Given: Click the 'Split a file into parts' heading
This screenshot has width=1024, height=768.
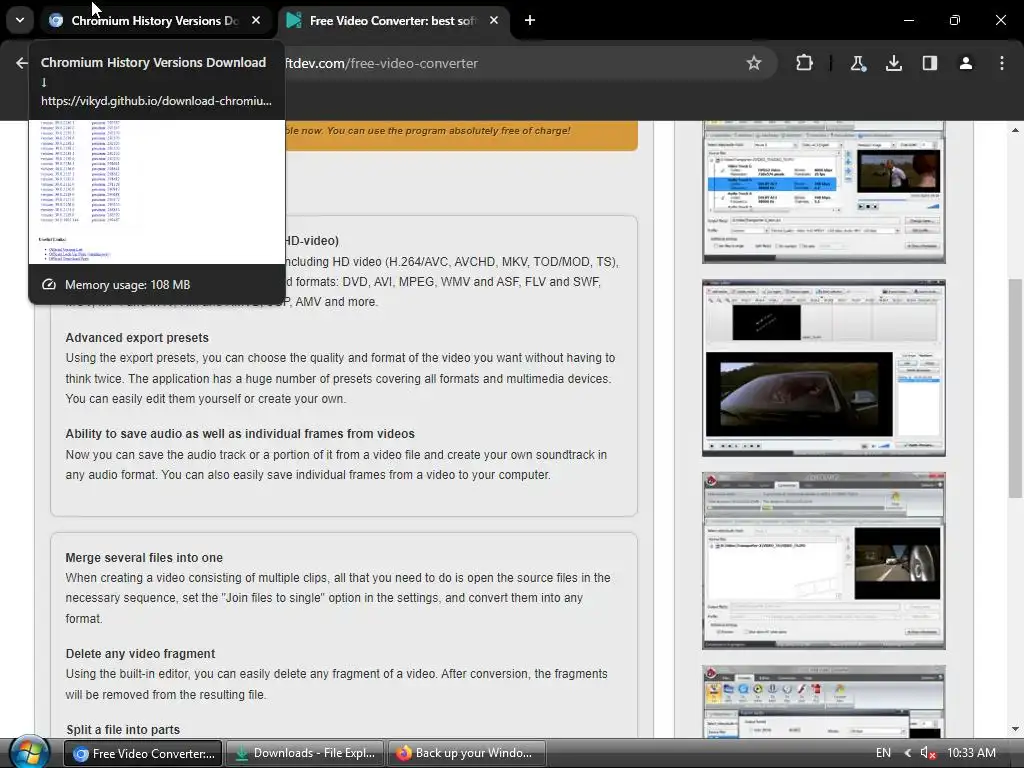Looking at the screenshot, I should click(x=123, y=729).
